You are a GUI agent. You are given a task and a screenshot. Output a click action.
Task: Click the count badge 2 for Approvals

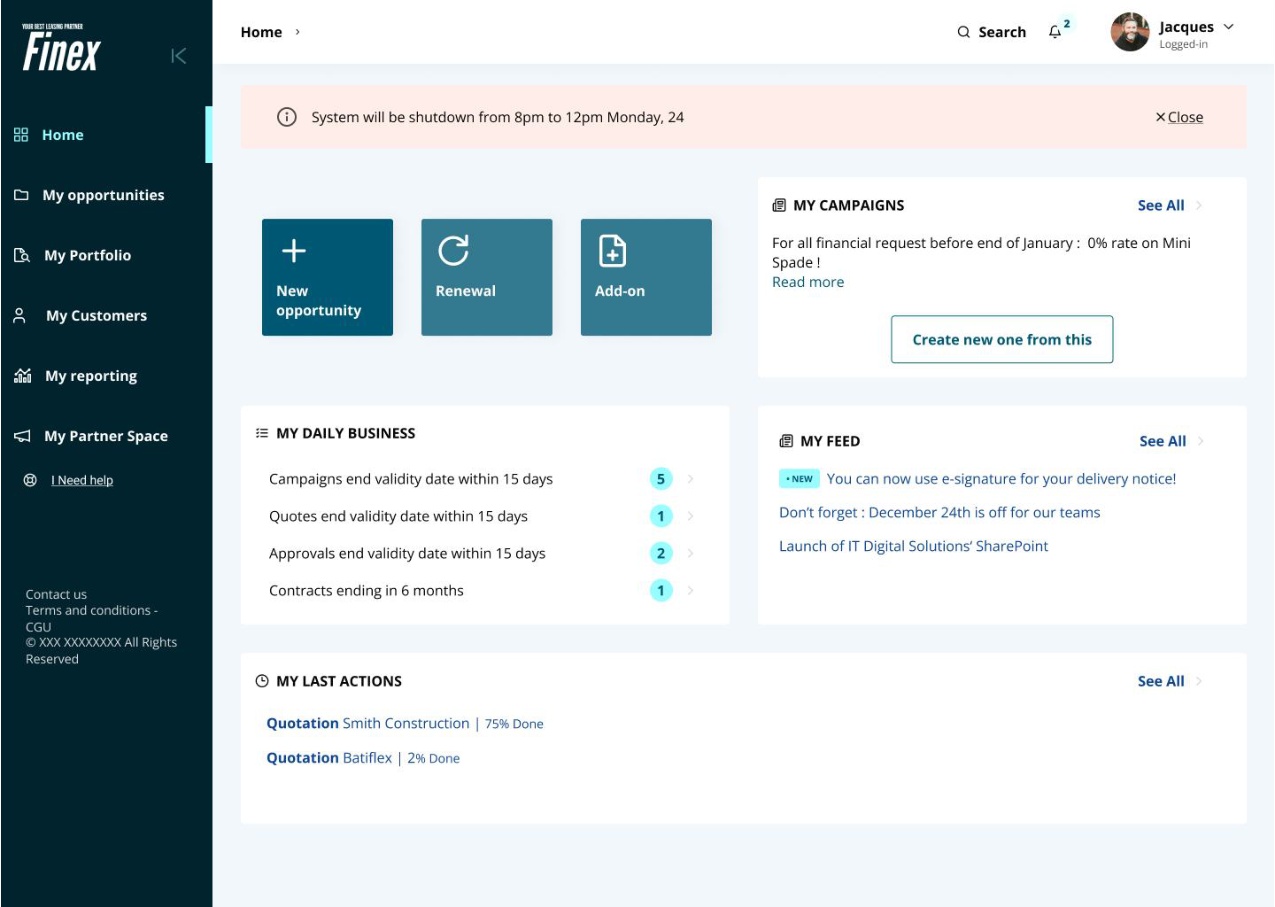tap(660, 553)
